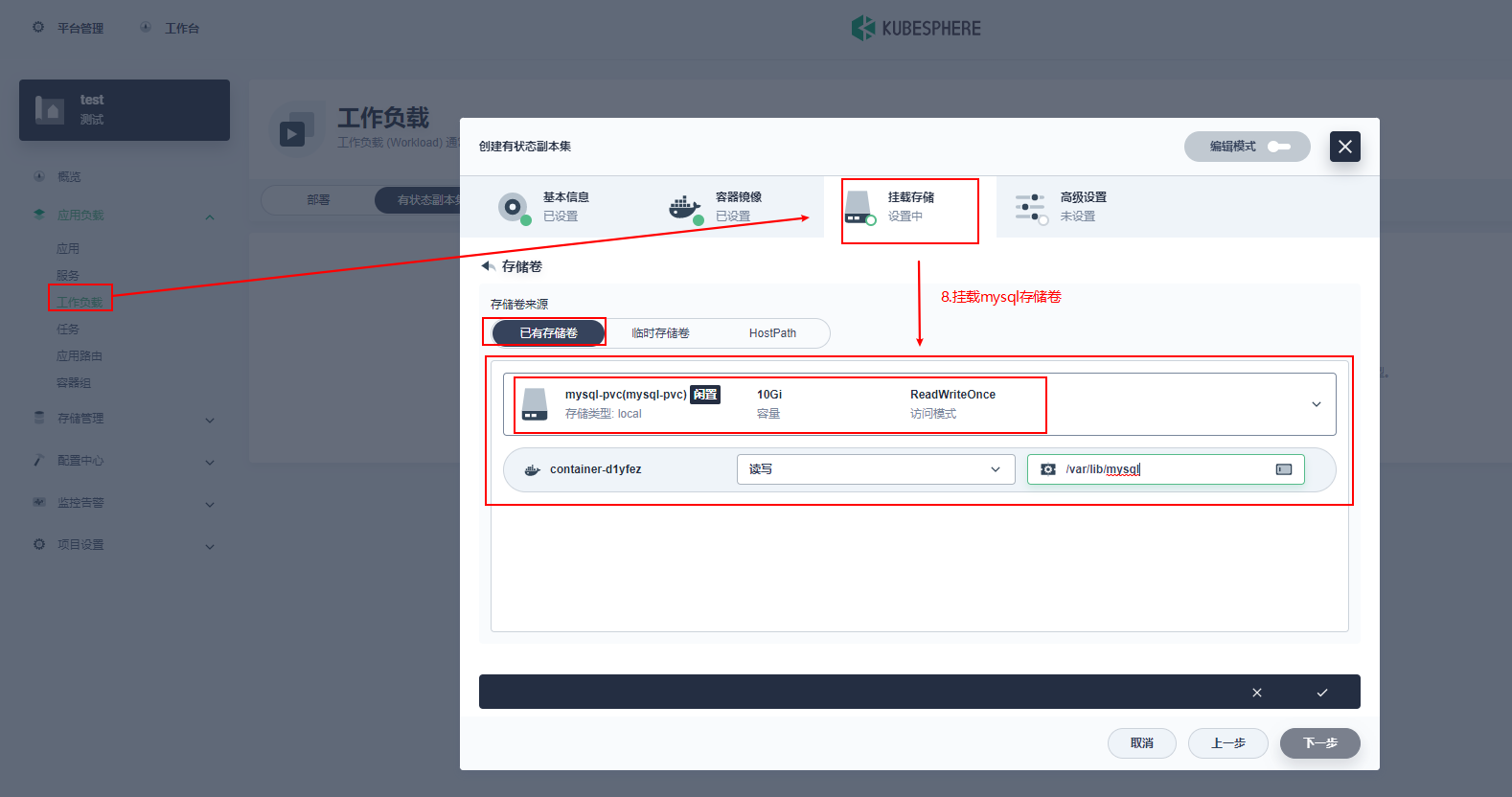The height and width of the screenshot is (797, 1512).
Task: Close the create StatefulSet dialog
Action: pos(1345,147)
